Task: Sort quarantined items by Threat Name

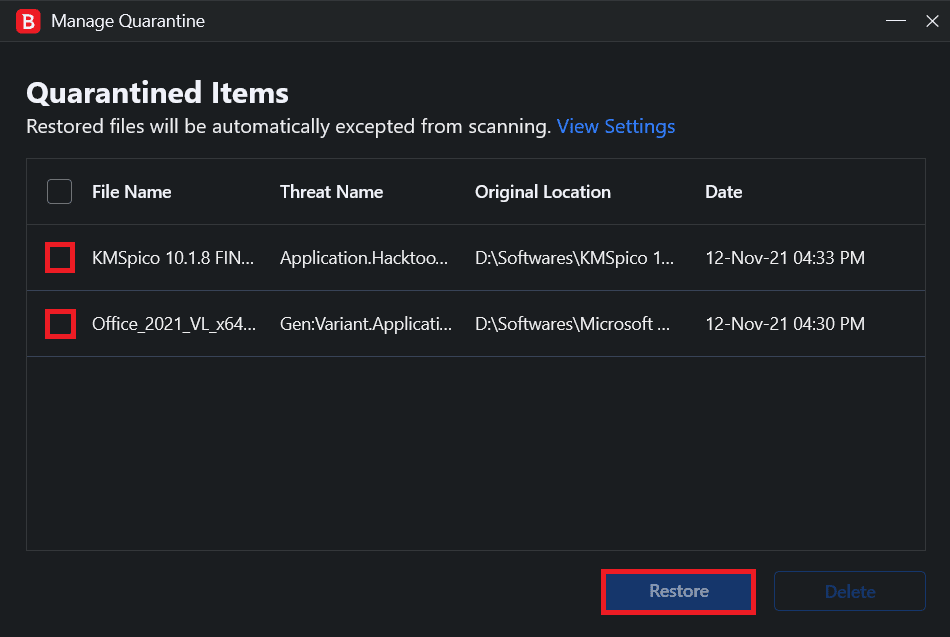Action: (332, 191)
